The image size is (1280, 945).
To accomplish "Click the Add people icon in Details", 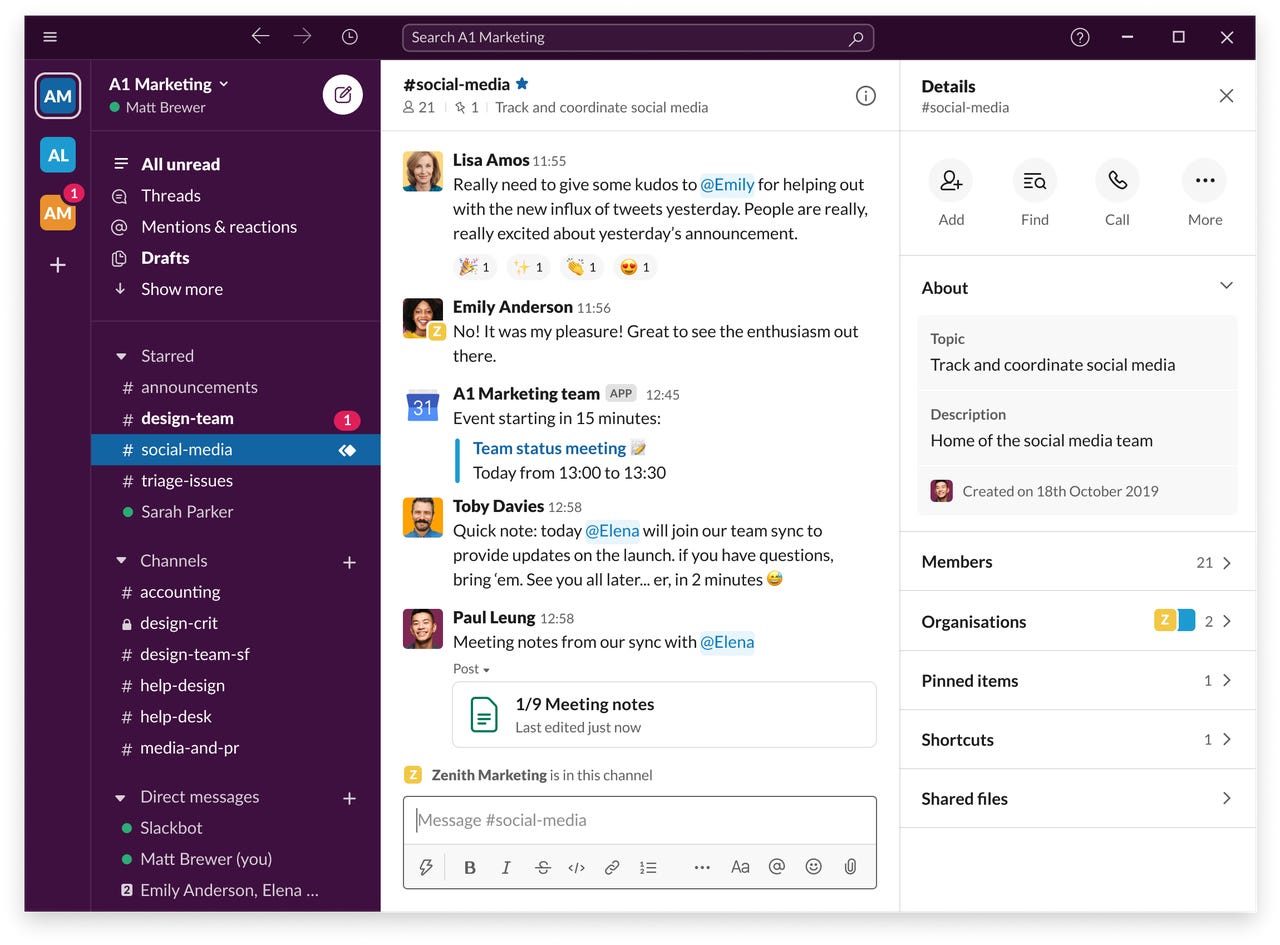I will [950, 181].
